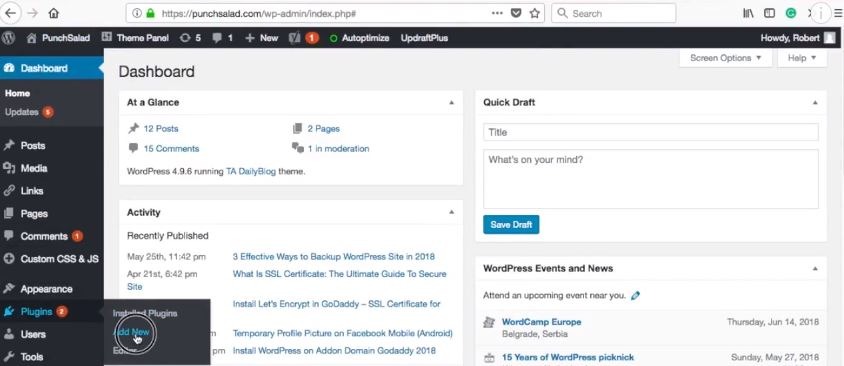Collapse WordPress Events and News panel
This screenshot has width=844, height=366.
815,268
